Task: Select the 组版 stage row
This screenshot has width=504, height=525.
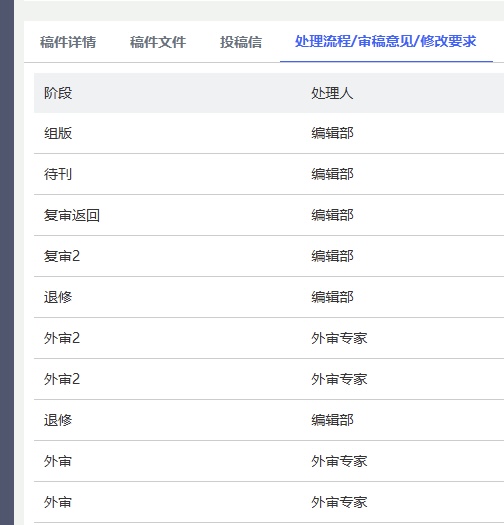Action: [269, 133]
